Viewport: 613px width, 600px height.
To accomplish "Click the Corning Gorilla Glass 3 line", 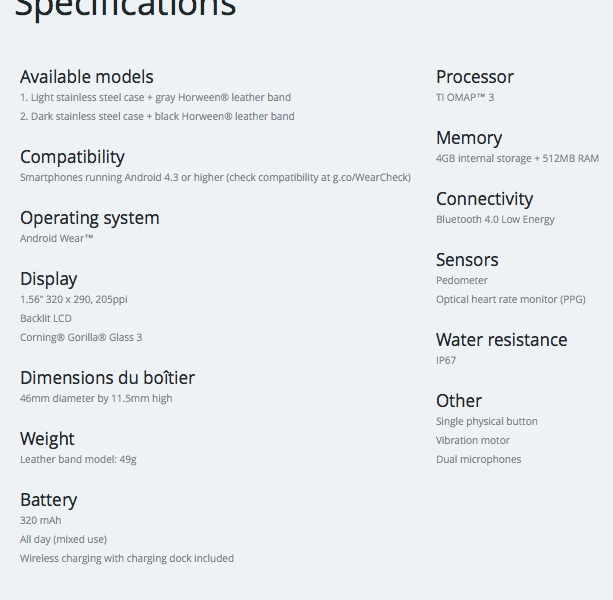I will click(x=81, y=337).
